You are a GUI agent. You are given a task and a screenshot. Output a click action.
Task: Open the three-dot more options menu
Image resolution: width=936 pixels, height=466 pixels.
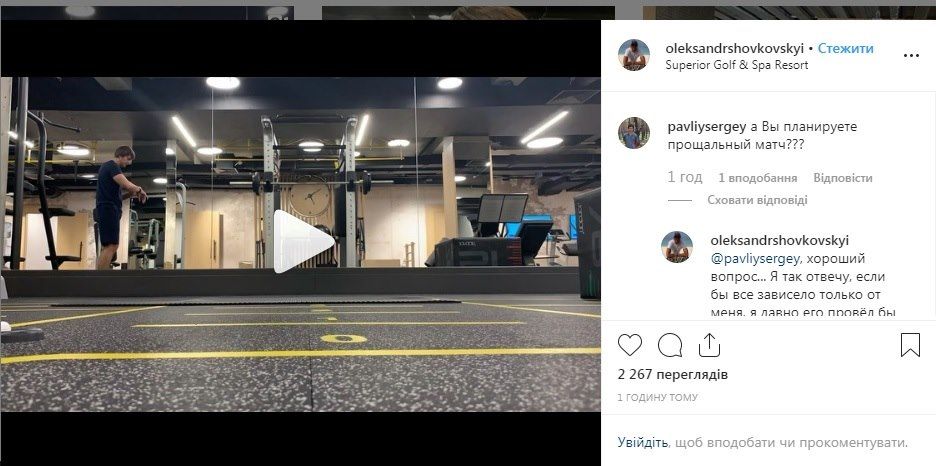911,55
